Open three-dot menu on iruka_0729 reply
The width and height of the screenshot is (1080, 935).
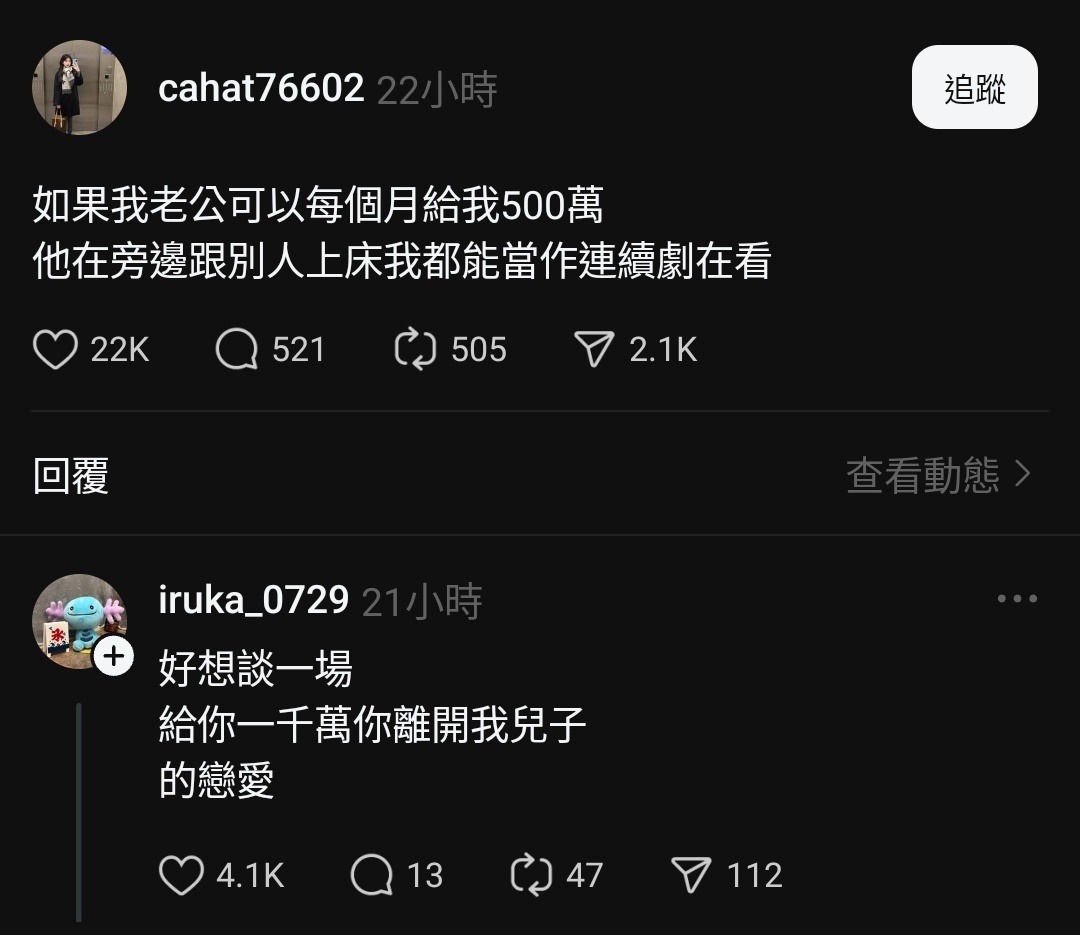(x=1017, y=599)
